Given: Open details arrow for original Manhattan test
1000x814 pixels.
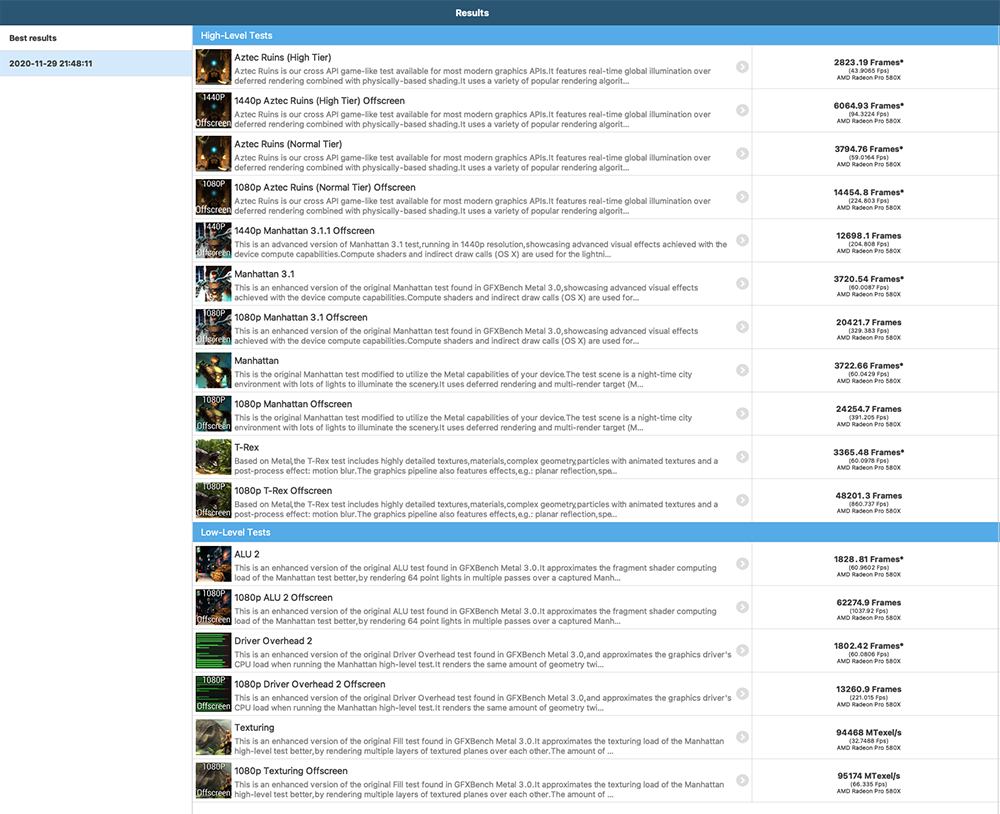Looking at the screenshot, I should point(742,371).
